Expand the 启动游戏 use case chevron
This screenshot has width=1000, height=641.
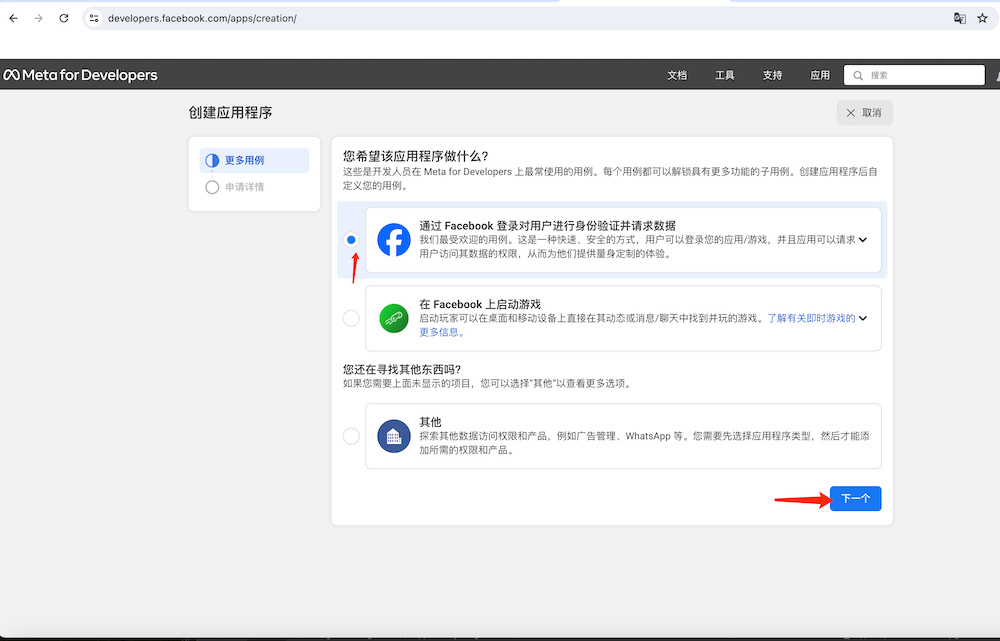click(863, 318)
